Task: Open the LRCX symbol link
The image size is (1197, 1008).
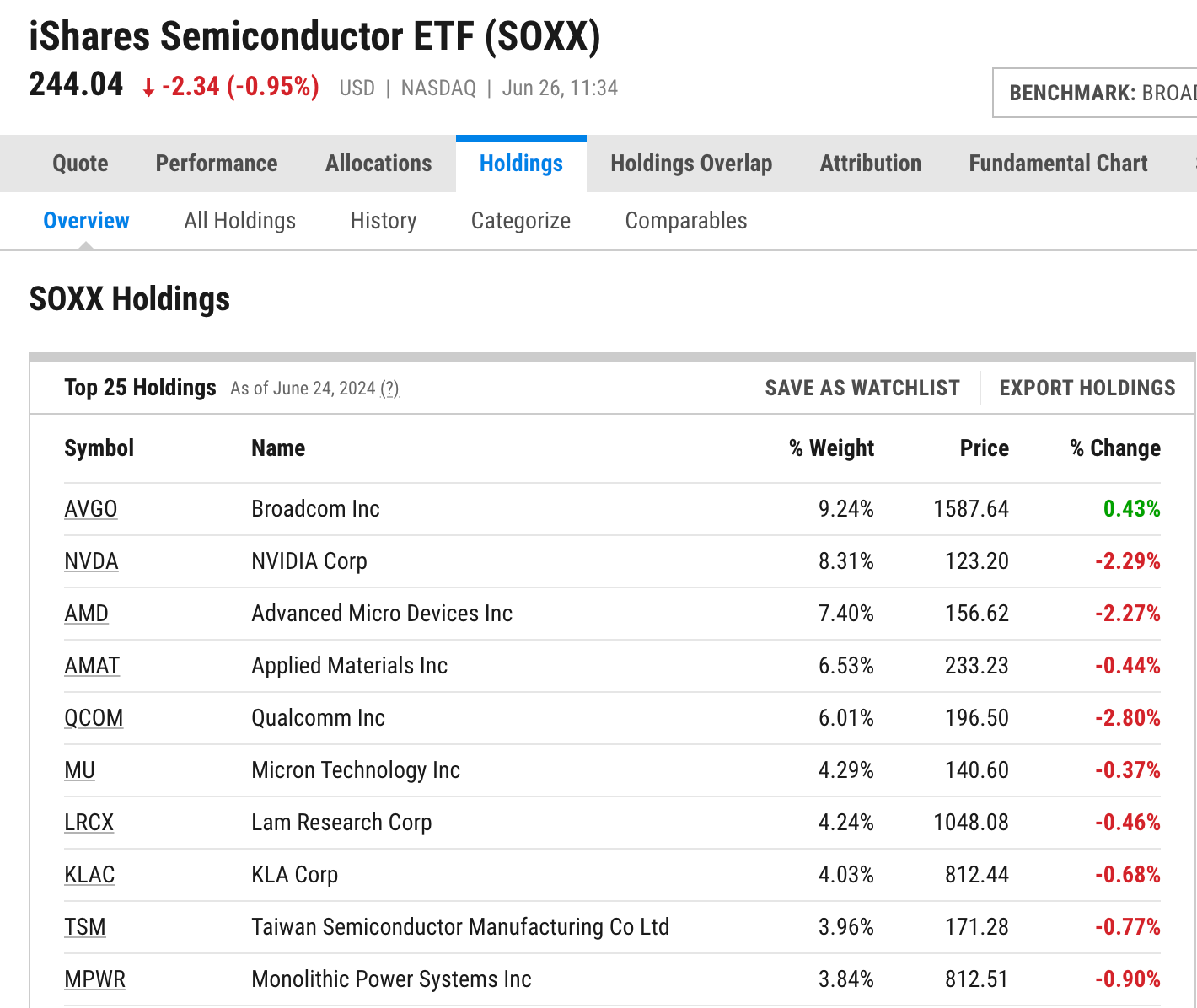Action: click(x=89, y=823)
